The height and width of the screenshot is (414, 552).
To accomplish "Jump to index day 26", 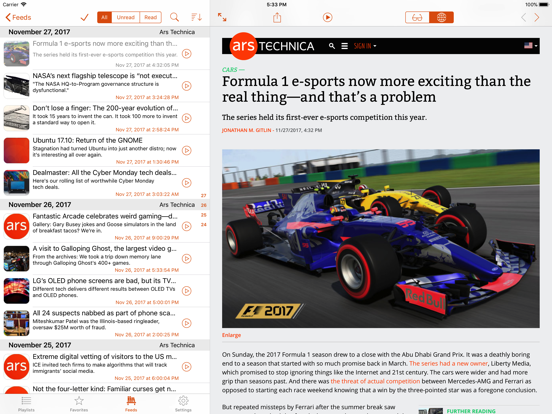I will pyautogui.click(x=203, y=205).
